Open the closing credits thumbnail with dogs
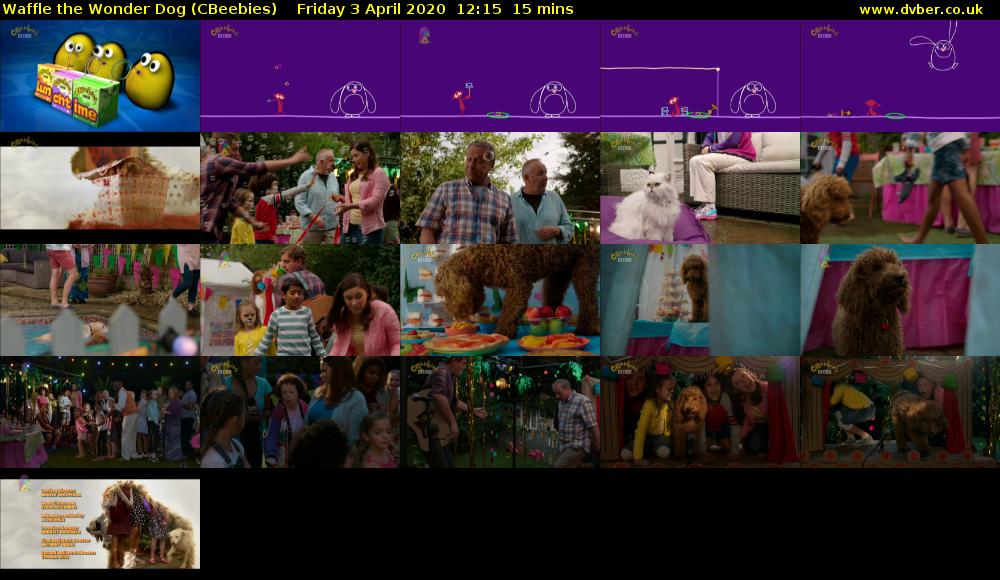 100,522
